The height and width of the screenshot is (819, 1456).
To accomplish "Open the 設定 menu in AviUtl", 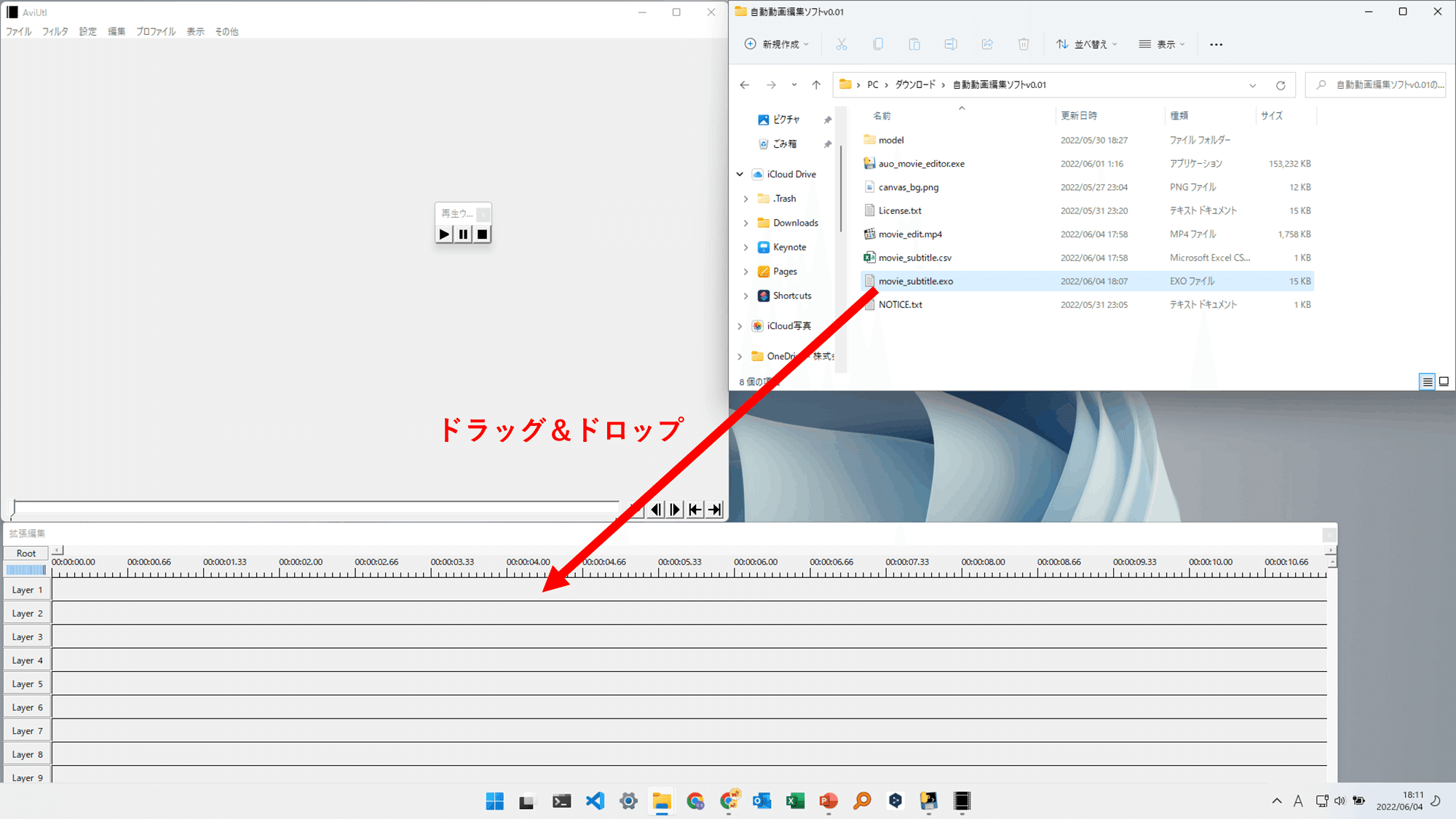I will click(x=88, y=31).
